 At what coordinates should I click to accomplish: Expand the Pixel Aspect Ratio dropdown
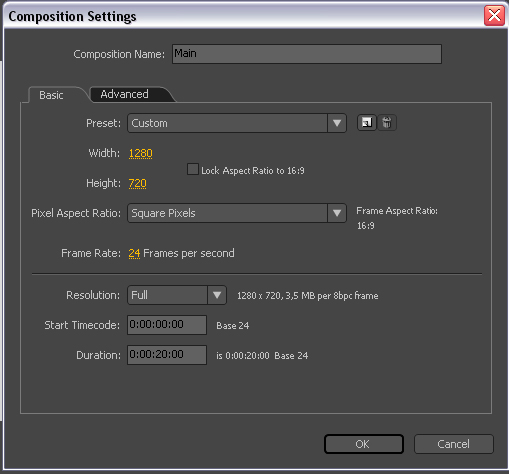(x=337, y=213)
